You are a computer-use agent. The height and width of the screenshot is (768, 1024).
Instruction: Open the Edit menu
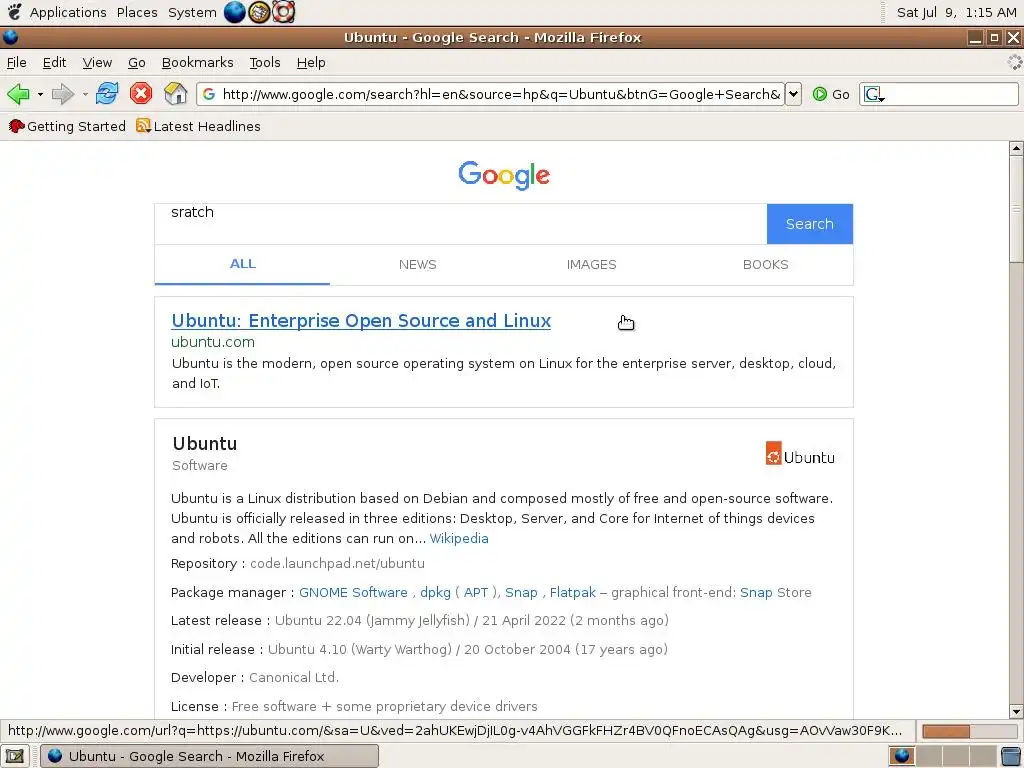pyautogui.click(x=54, y=63)
